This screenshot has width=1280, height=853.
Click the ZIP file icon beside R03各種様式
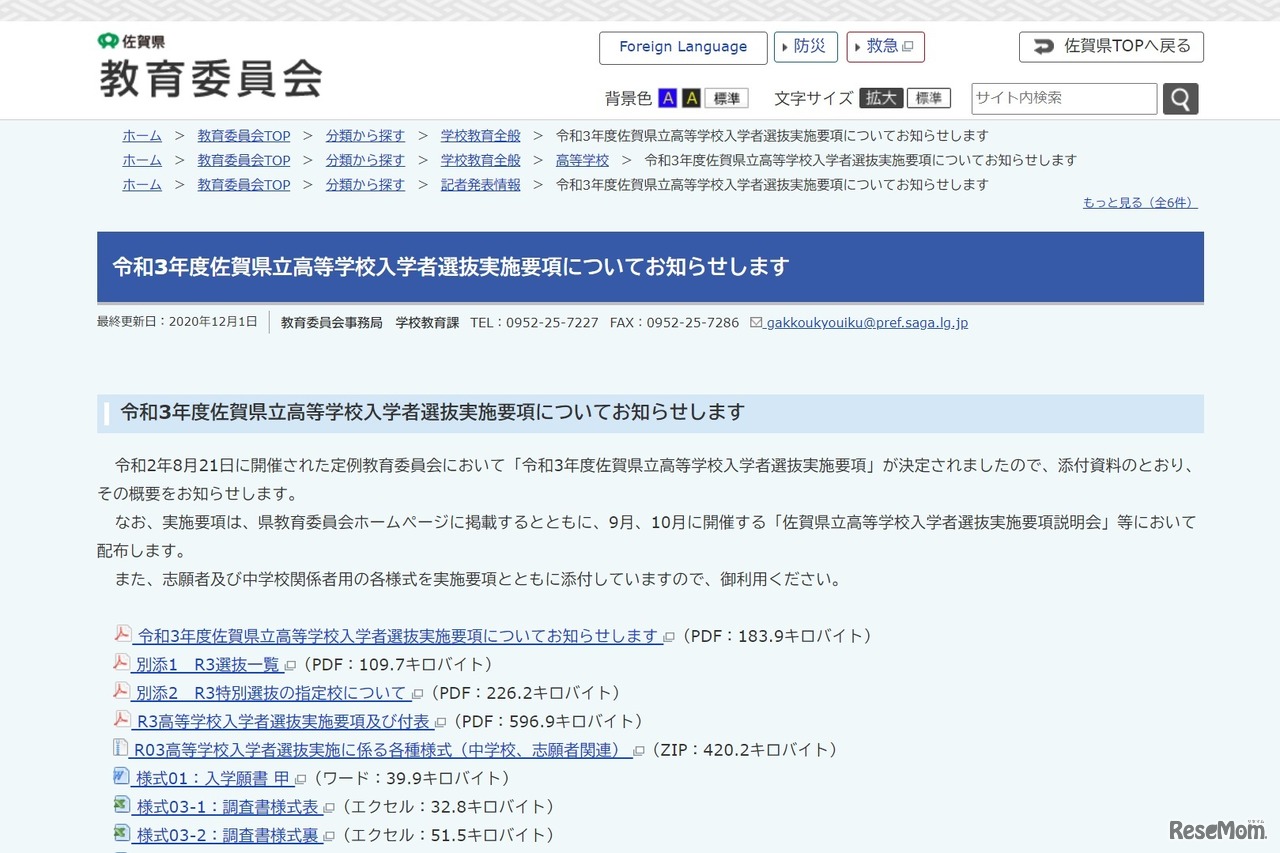point(121,749)
